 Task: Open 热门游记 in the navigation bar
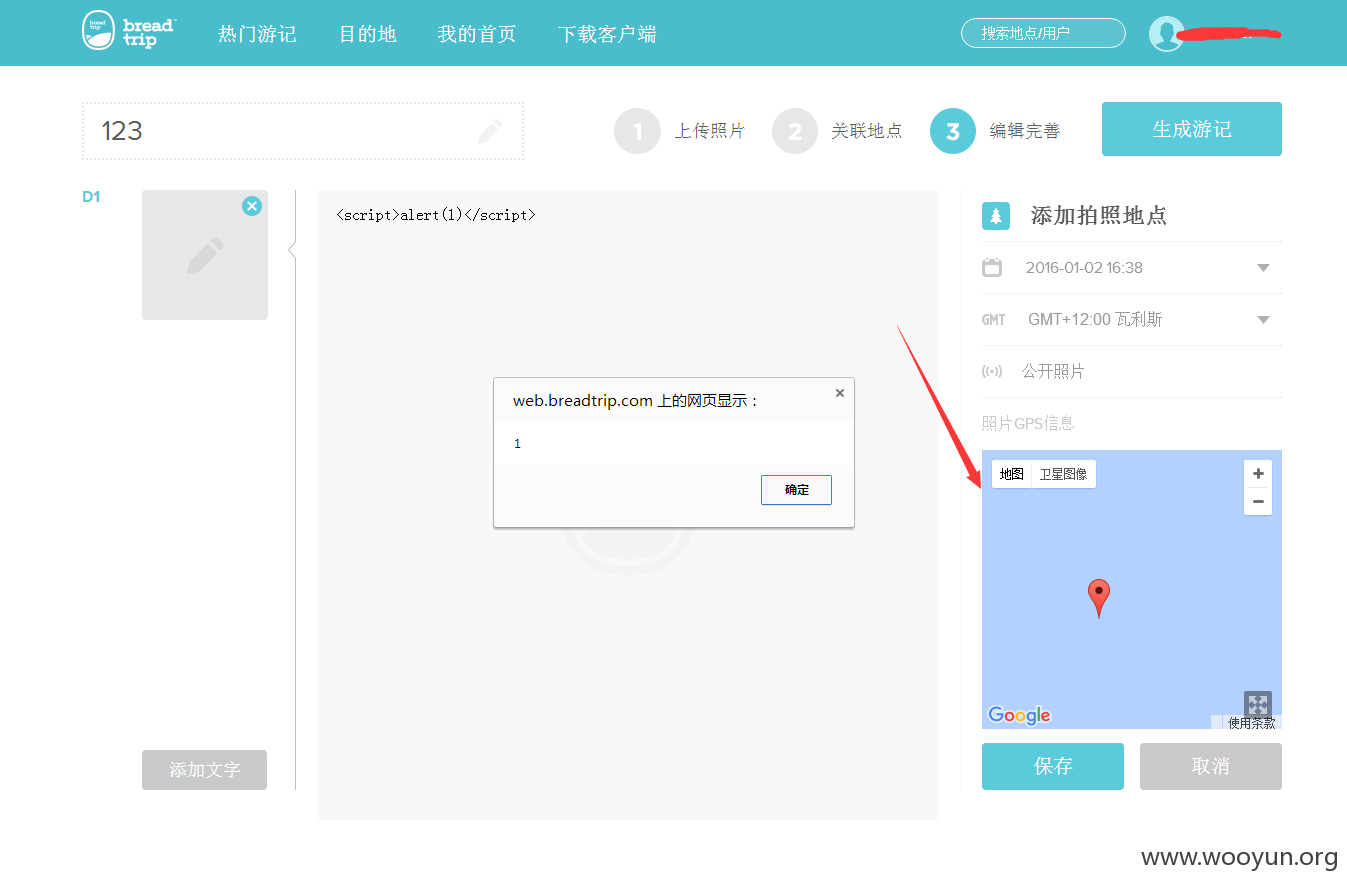coord(257,34)
